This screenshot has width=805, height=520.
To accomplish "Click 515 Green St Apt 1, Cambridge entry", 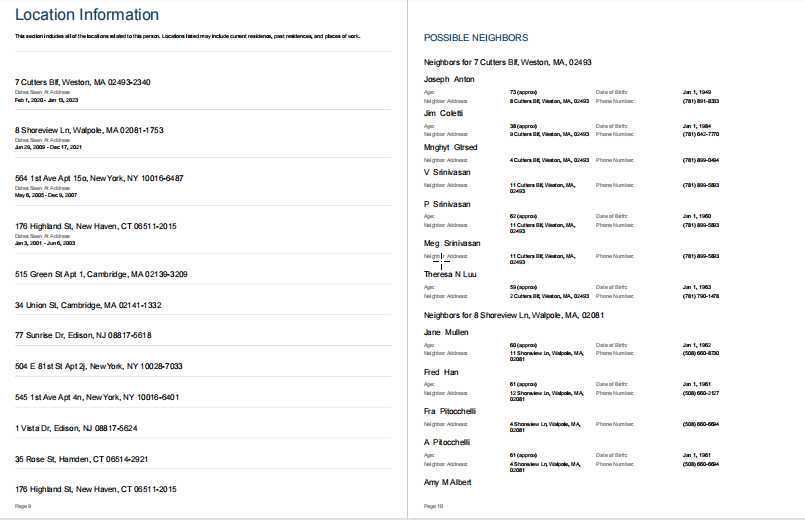I will 101,274.
